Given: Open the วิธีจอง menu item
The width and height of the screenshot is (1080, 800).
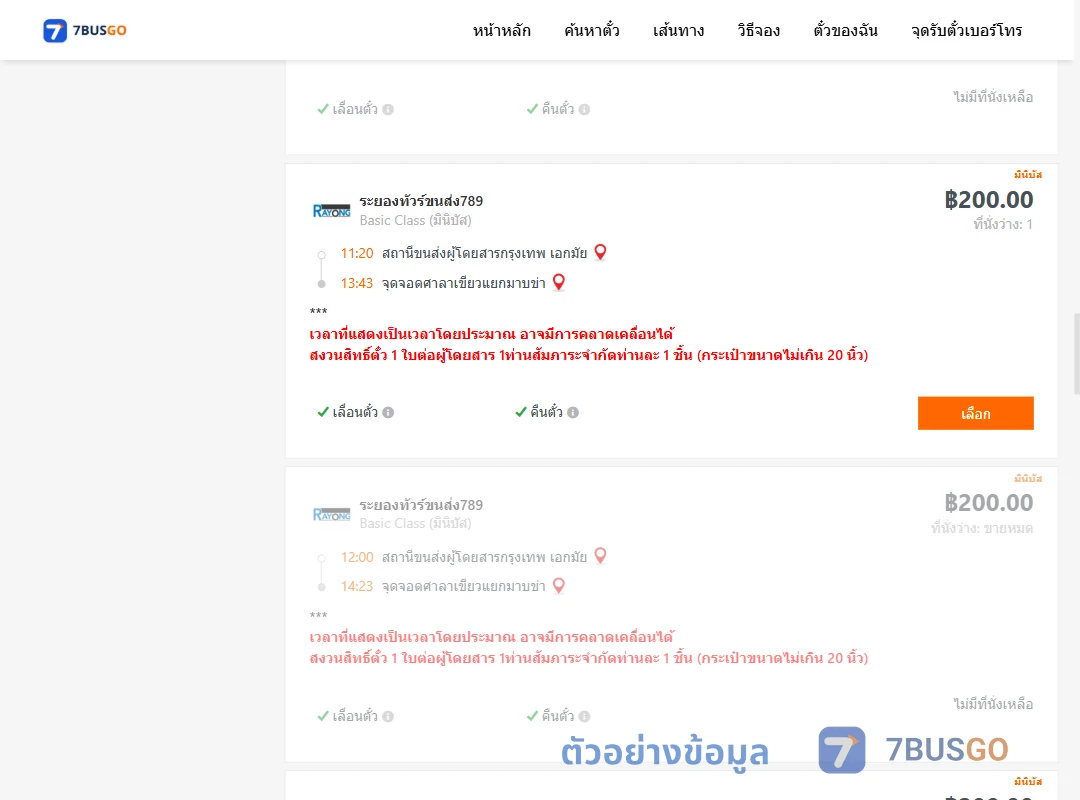Looking at the screenshot, I should pyautogui.click(x=758, y=30).
